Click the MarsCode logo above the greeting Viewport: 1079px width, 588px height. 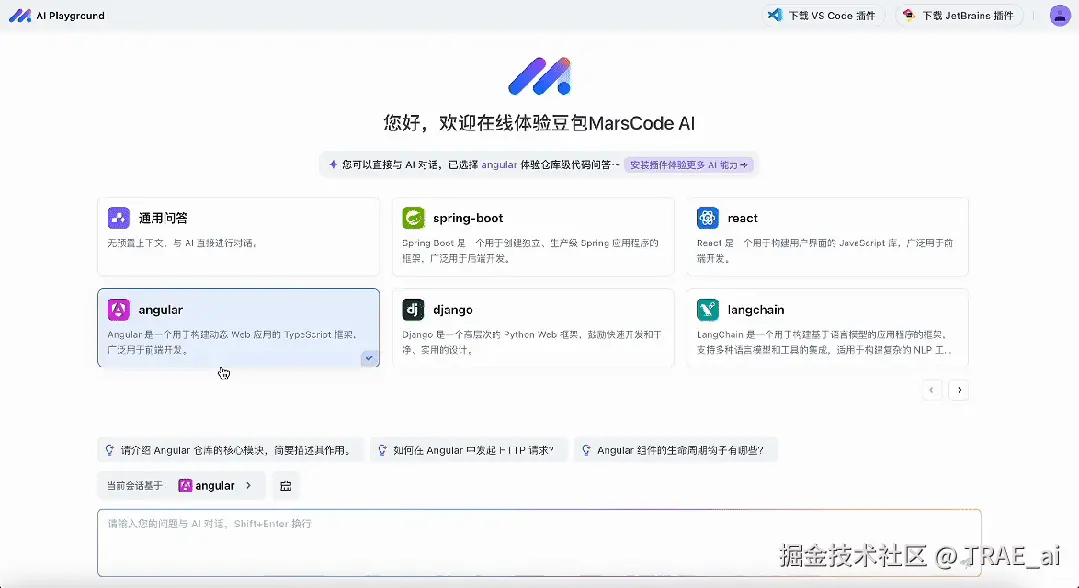pyautogui.click(x=539, y=74)
